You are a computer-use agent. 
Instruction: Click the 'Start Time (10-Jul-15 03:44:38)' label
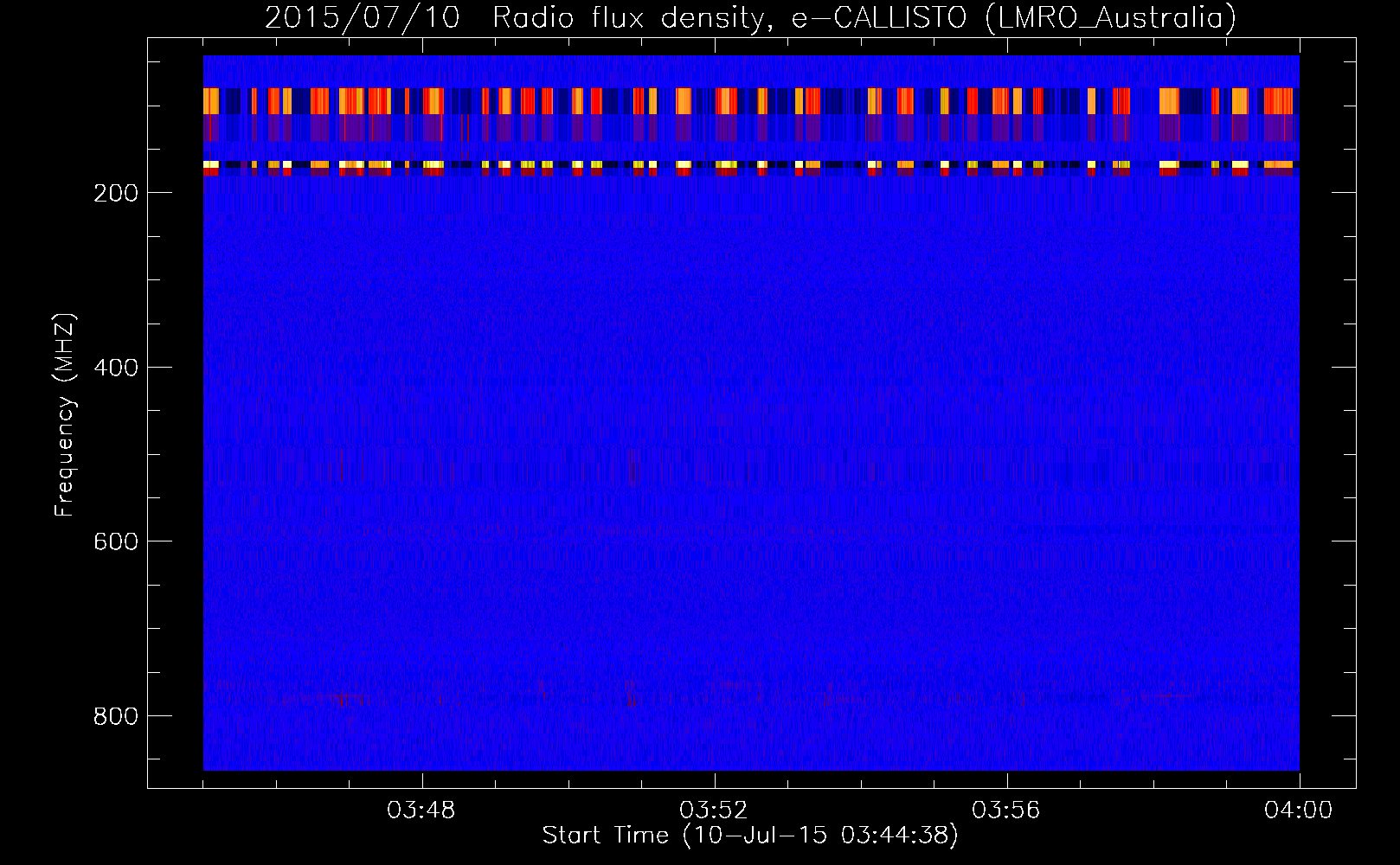(750, 836)
